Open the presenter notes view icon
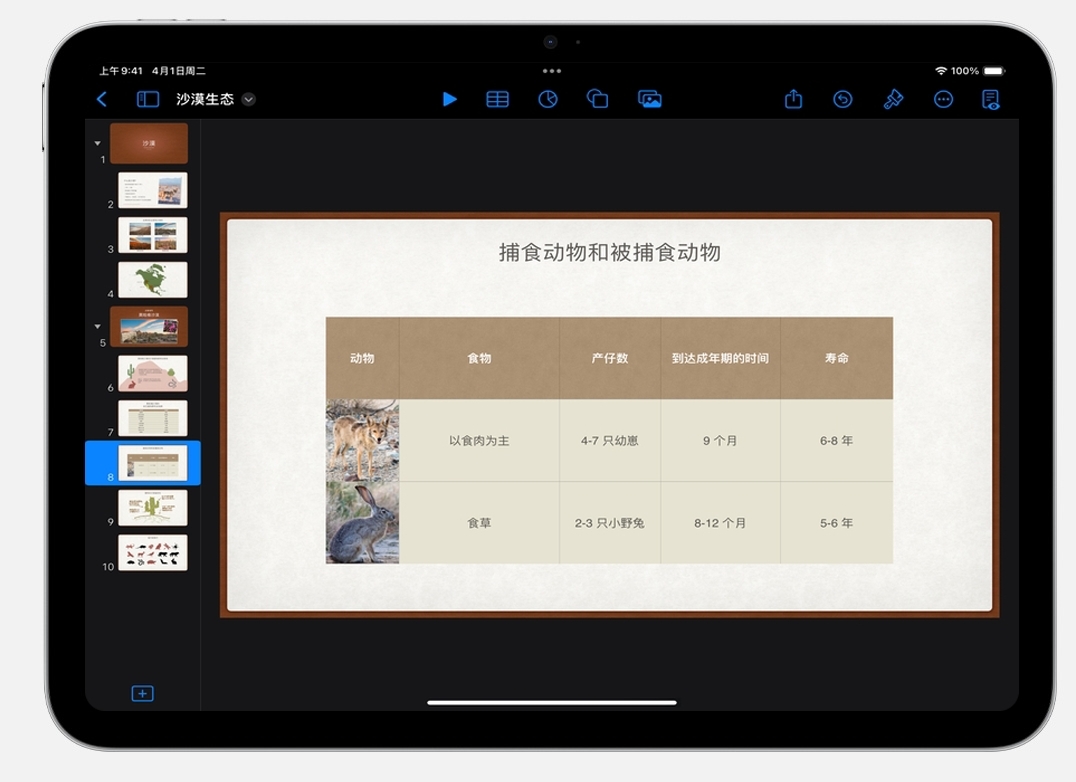Image resolution: width=1076 pixels, height=782 pixels. click(x=990, y=99)
